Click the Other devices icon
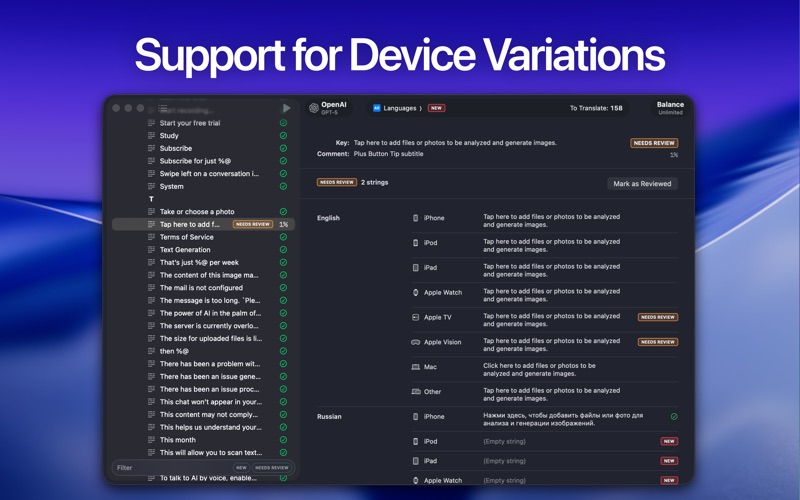This screenshot has width=800, height=500. pyautogui.click(x=416, y=392)
